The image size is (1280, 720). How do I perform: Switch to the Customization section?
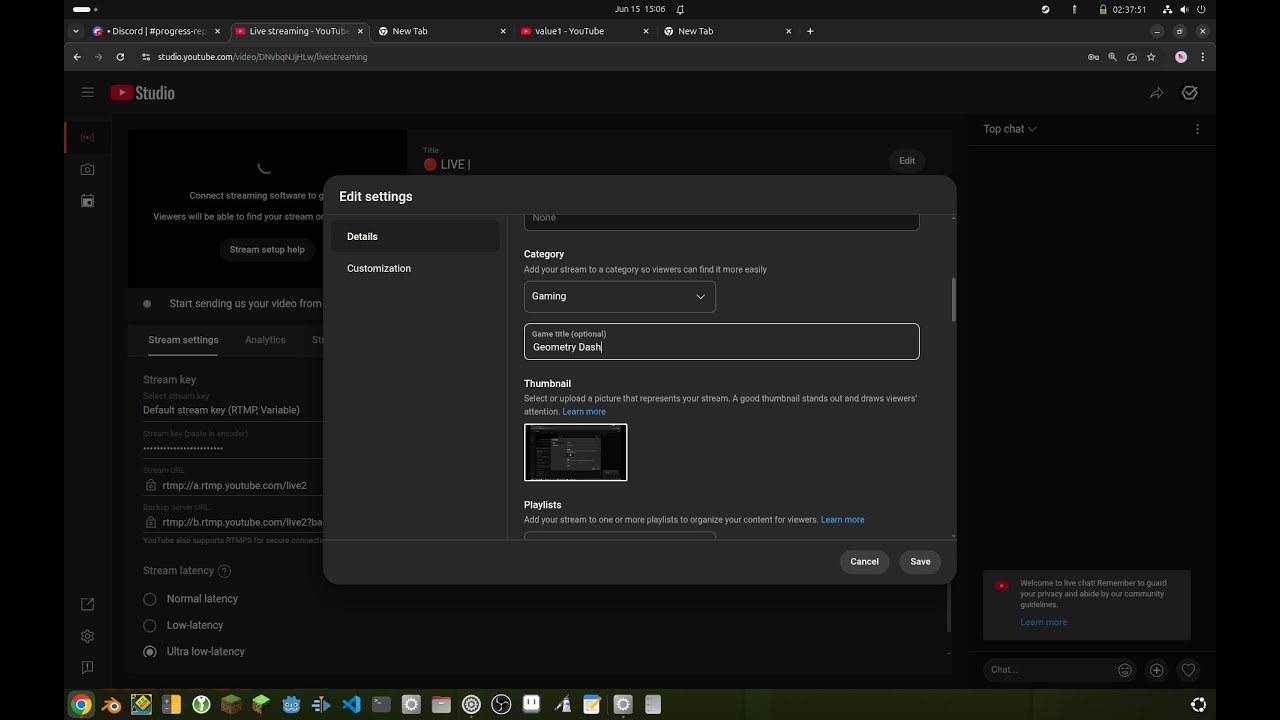pyautogui.click(x=415, y=269)
